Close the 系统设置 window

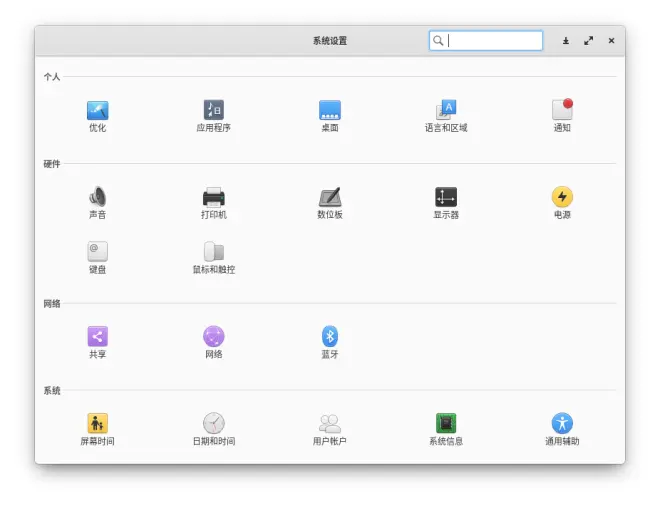[x=611, y=40]
